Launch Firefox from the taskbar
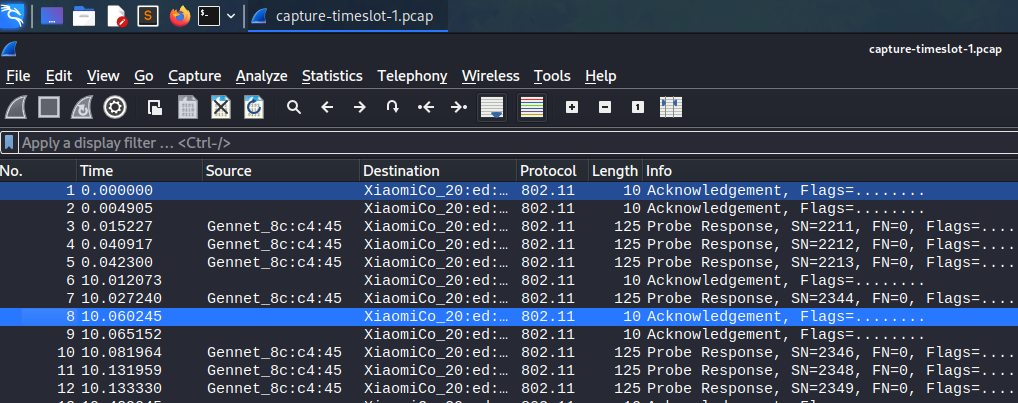Viewport: 1018px width, 403px height. click(x=180, y=16)
